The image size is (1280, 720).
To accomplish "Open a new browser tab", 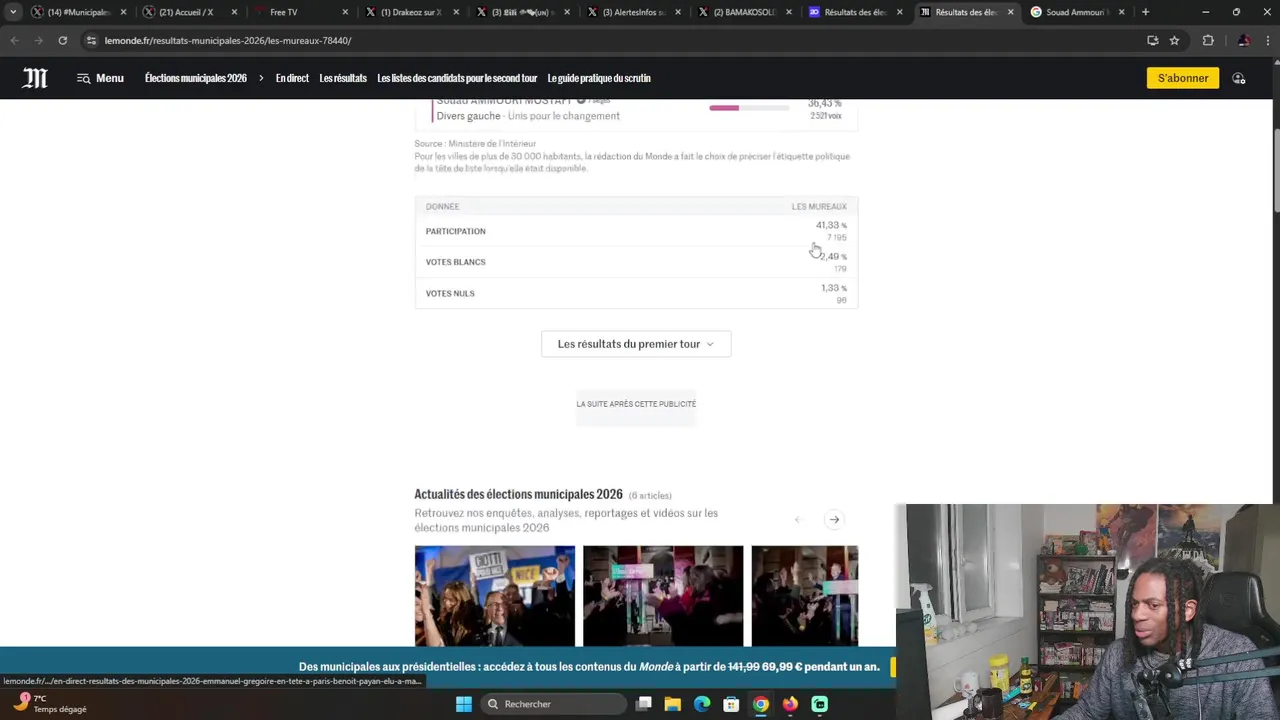I will point(1145,12).
